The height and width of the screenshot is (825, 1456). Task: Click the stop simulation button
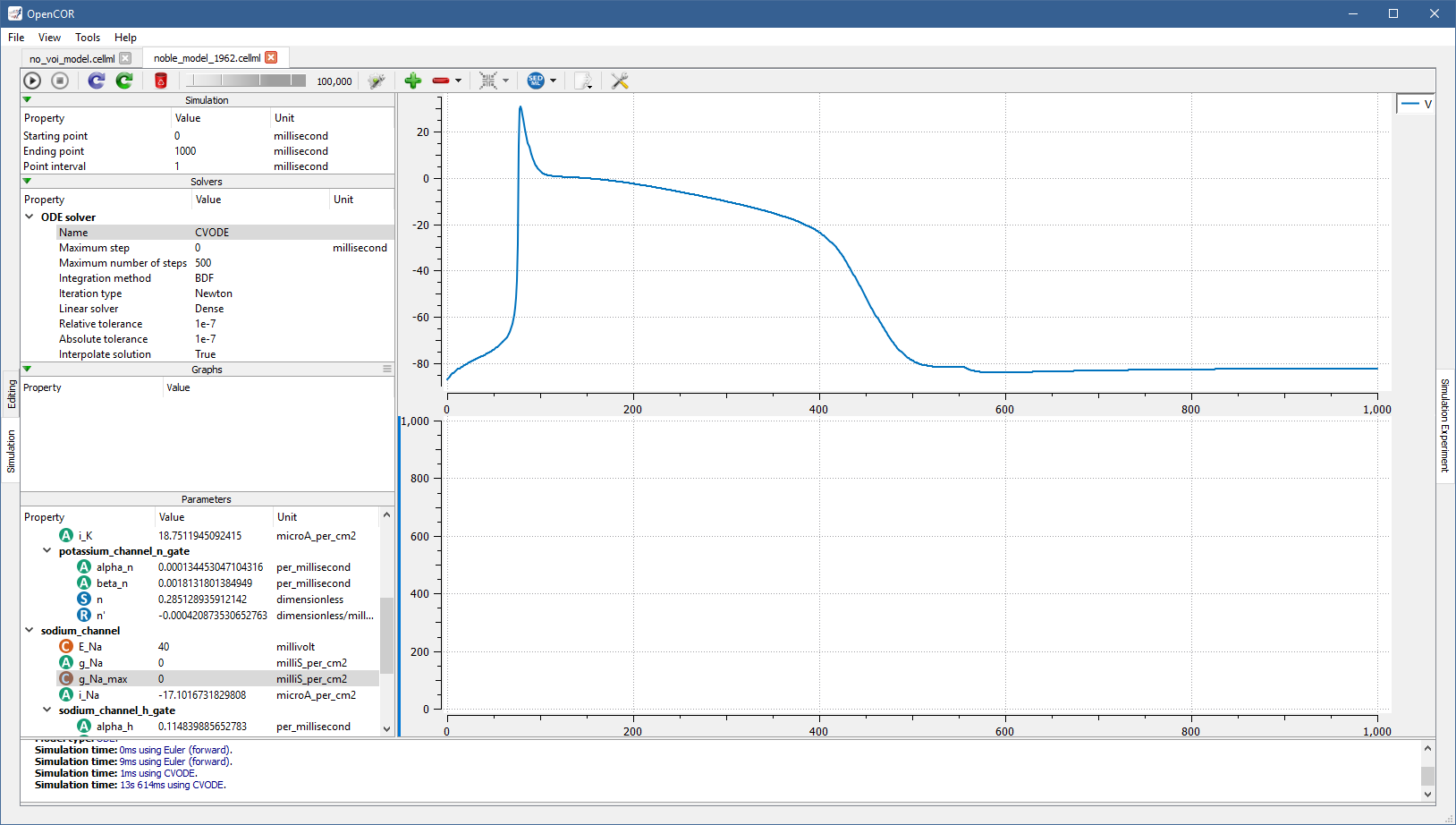pos(60,81)
